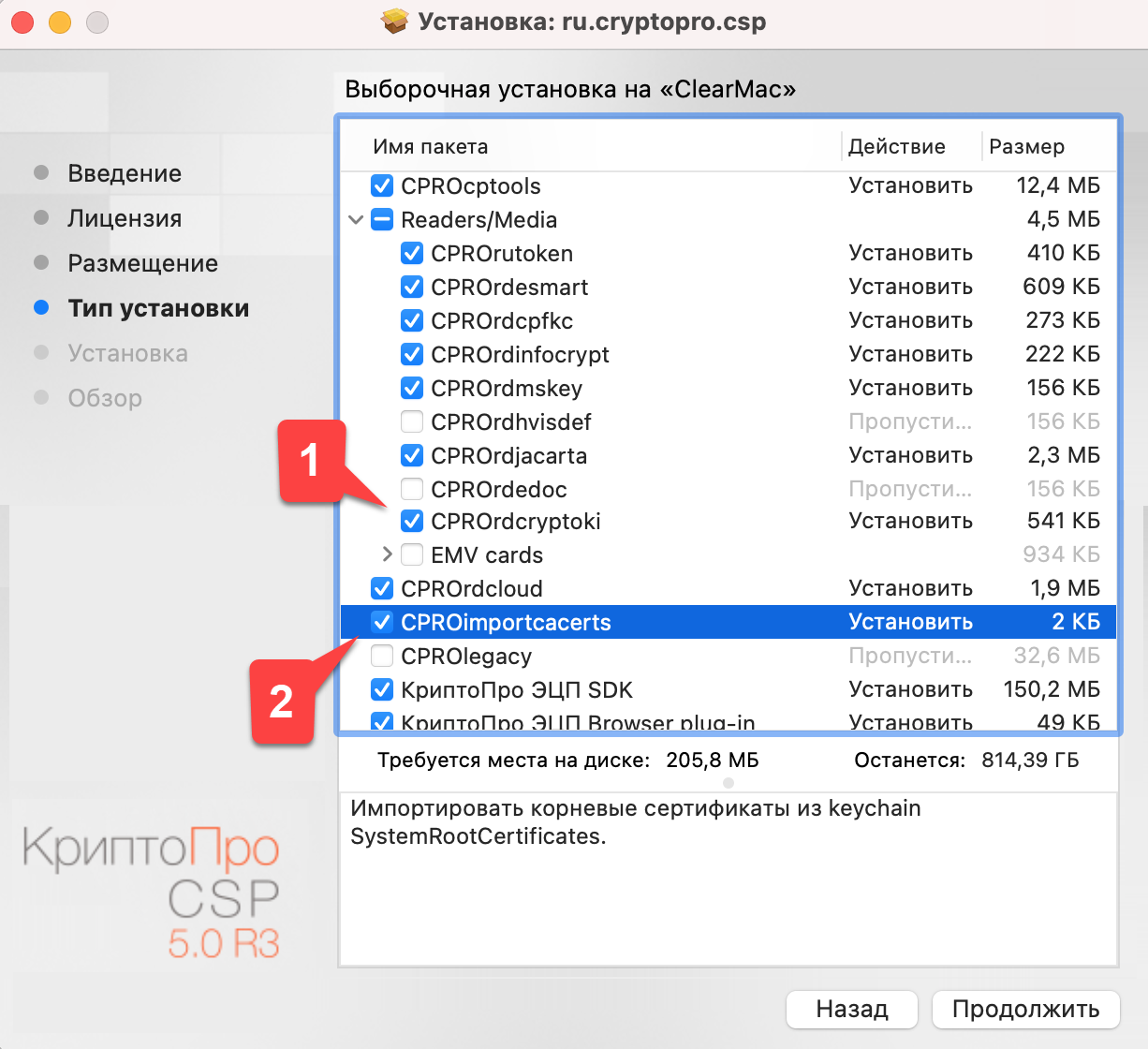The width and height of the screenshot is (1148, 1049).
Task: Select the CPROrdcloud package name
Action: (x=472, y=588)
